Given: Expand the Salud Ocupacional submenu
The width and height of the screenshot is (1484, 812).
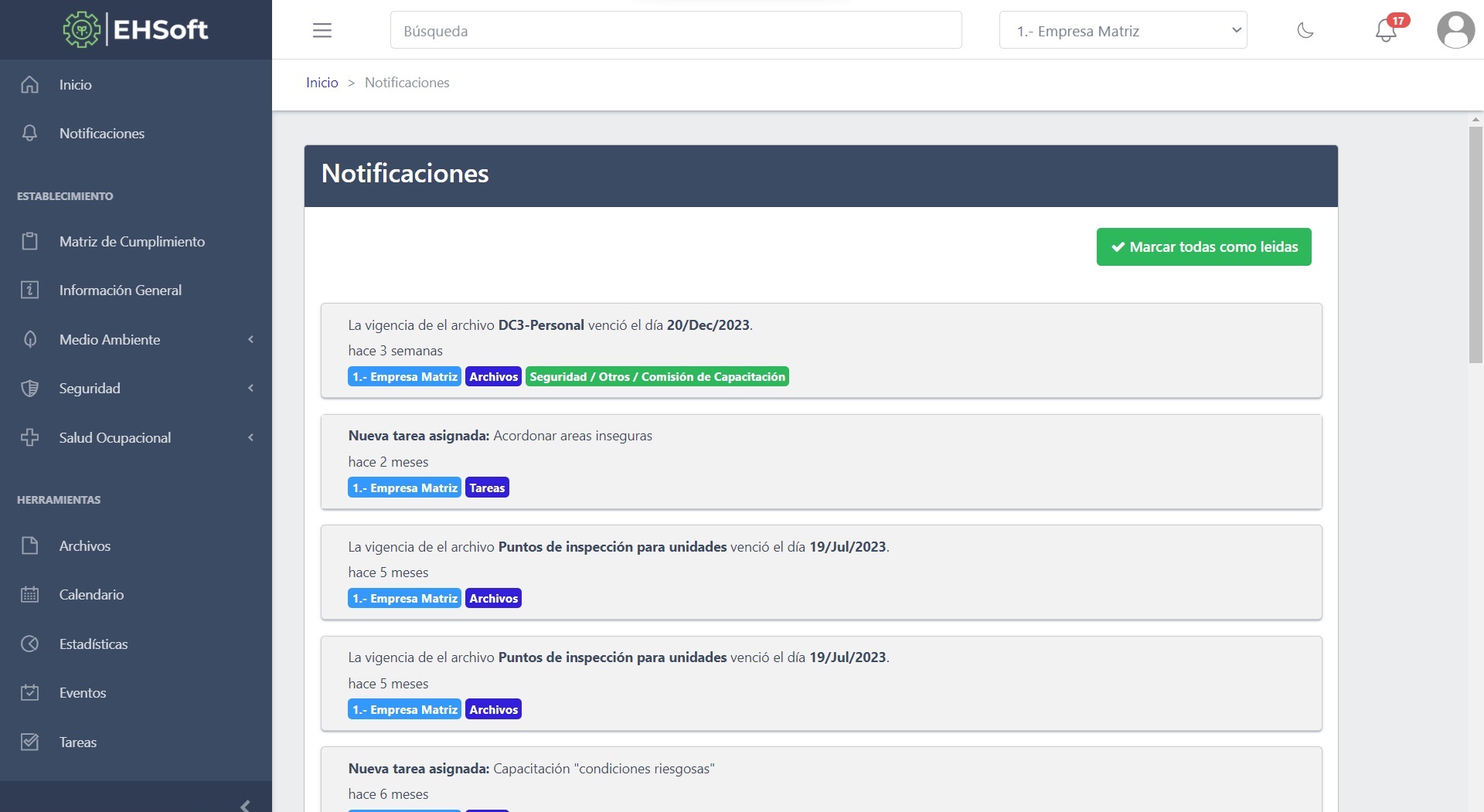Looking at the screenshot, I should tap(114, 437).
